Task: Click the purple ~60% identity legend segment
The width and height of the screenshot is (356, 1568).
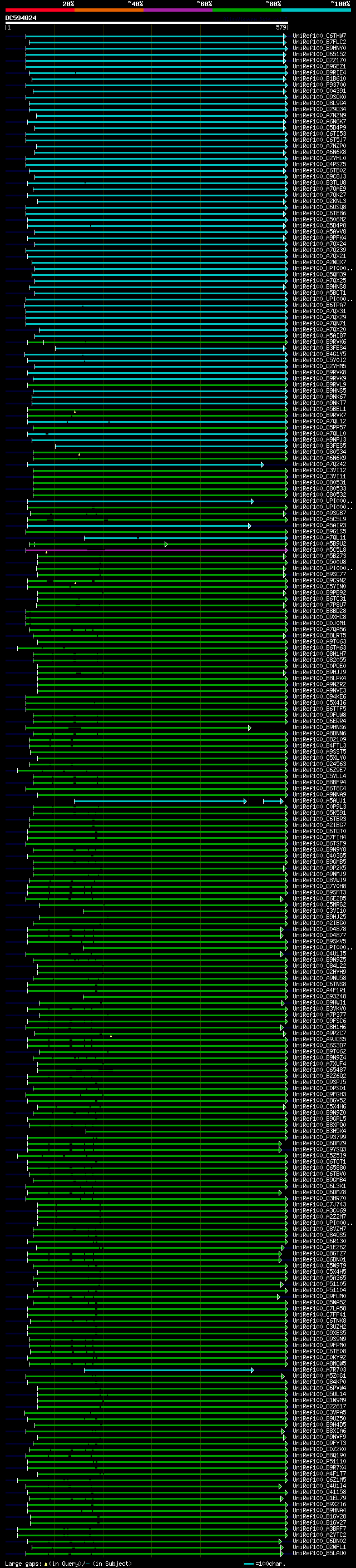Action: [x=177, y=10]
